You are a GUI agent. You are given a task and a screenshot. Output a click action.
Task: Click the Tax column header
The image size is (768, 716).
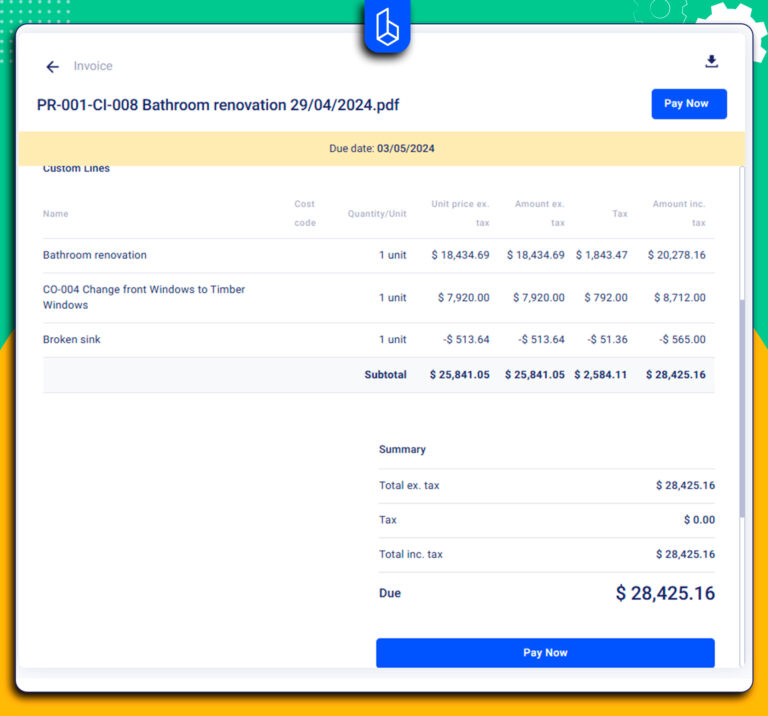click(620, 214)
